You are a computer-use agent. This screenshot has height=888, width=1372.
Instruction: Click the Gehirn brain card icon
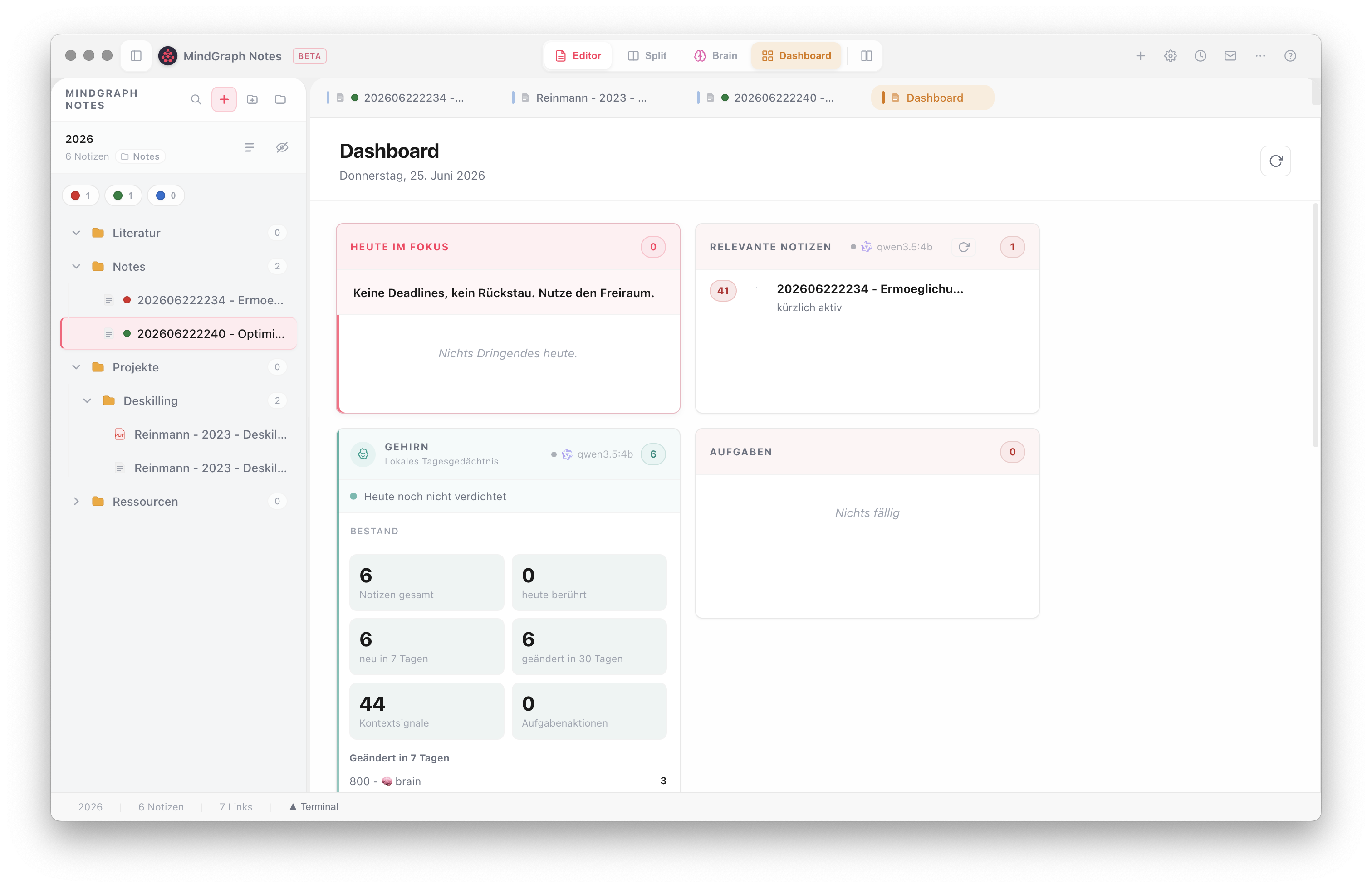(363, 454)
